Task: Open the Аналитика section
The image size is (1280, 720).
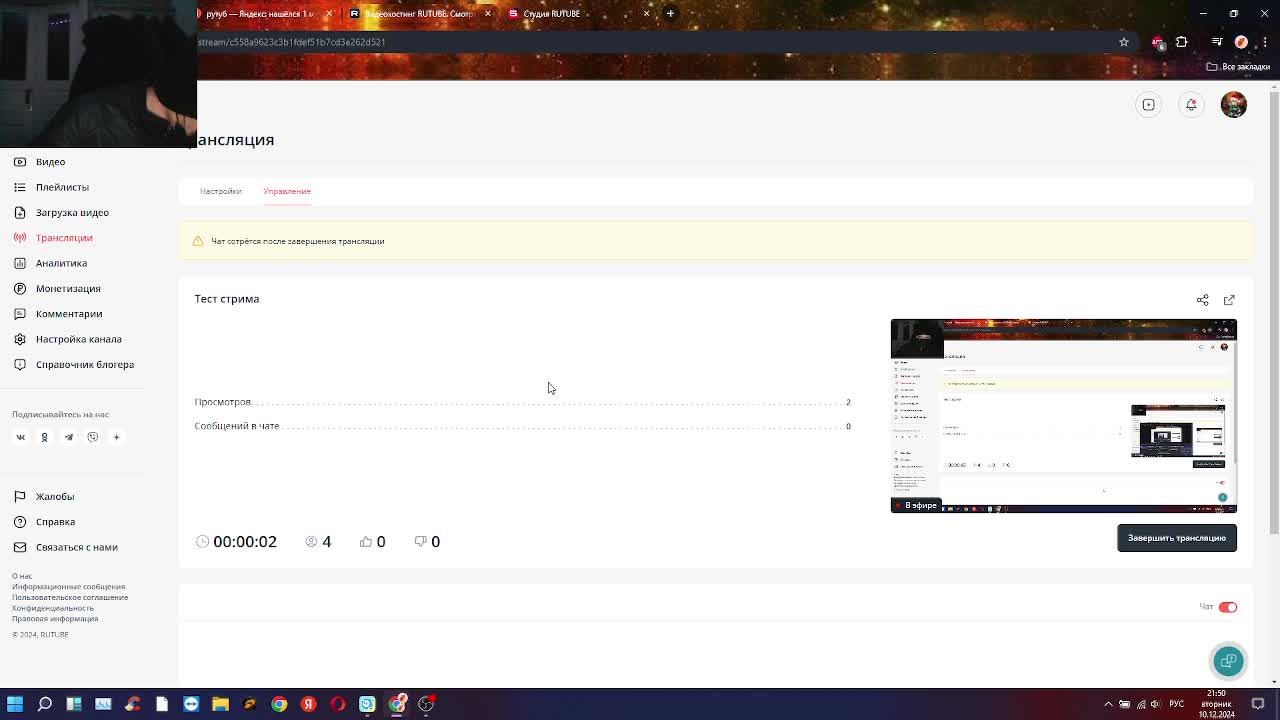Action: [x=50, y=263]
